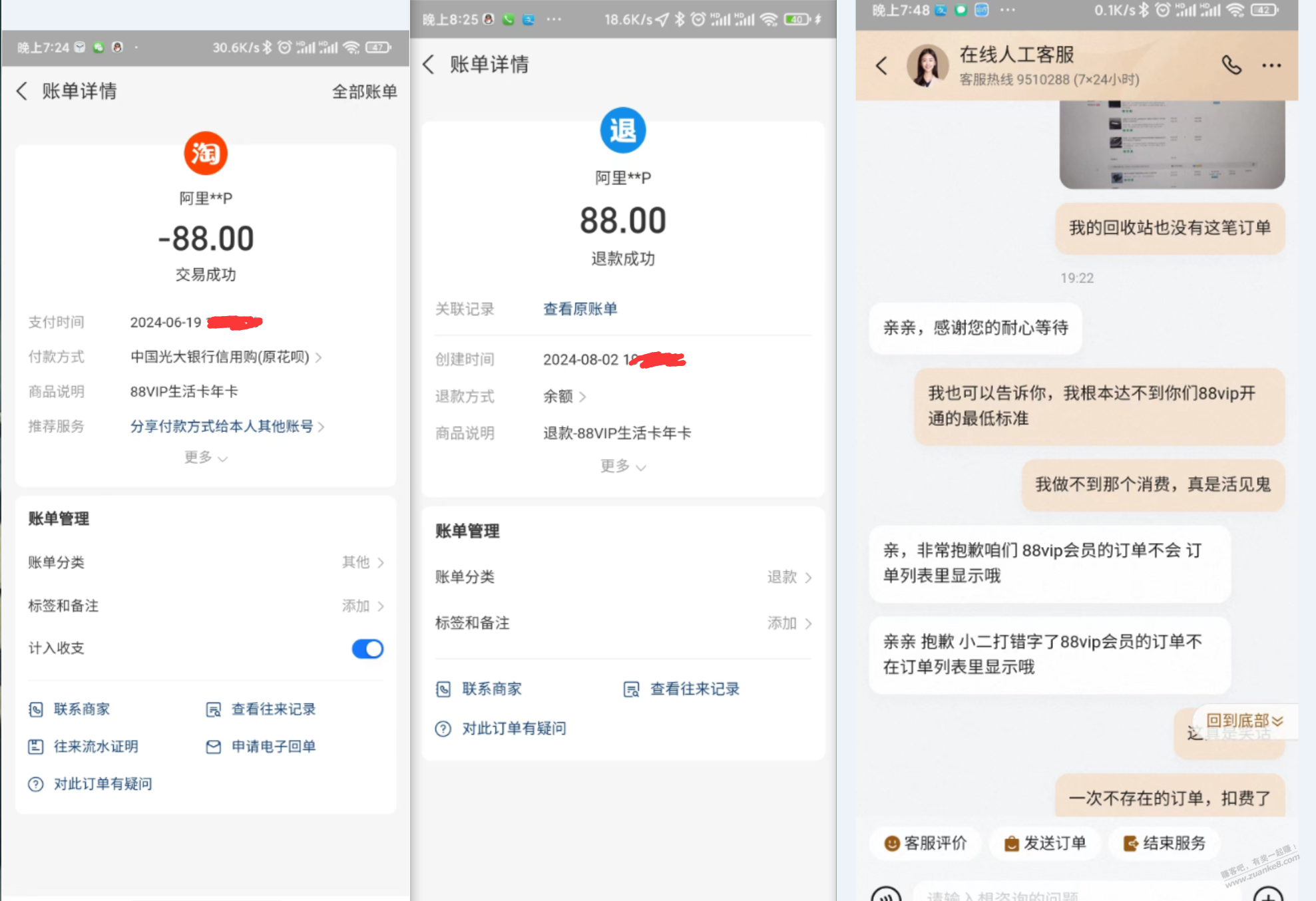Tap 88VIP生活卡年卡 product description
The width and height of the screenshot is (1316, 901).
184,391
